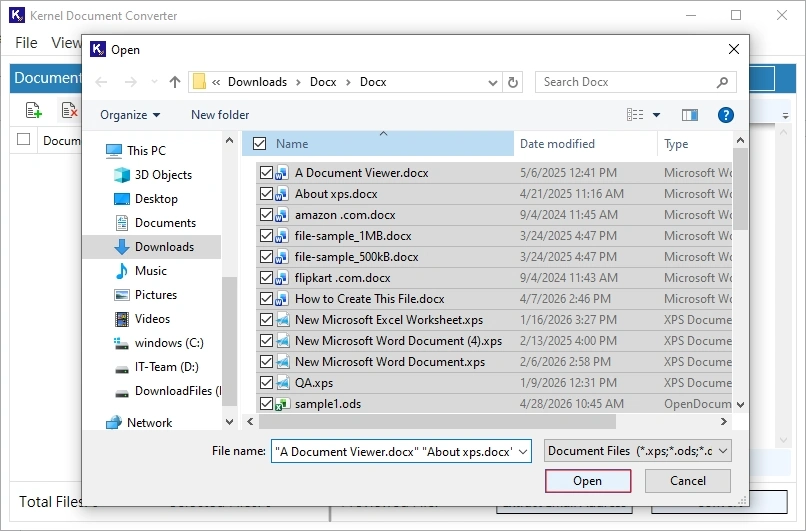Click the search magnifier icon
Viewport: 806px width, 531px height.
tap(722, 82)
